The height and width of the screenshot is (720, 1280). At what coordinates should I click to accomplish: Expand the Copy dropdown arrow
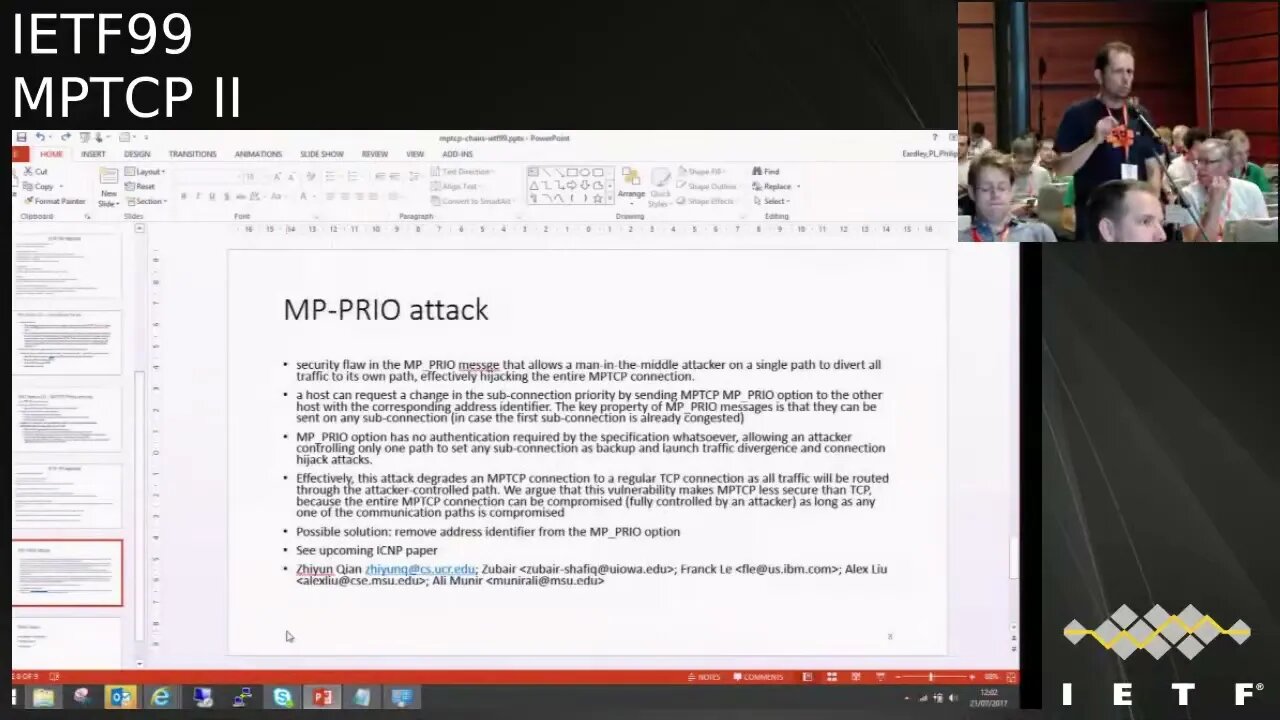(61, 186)
